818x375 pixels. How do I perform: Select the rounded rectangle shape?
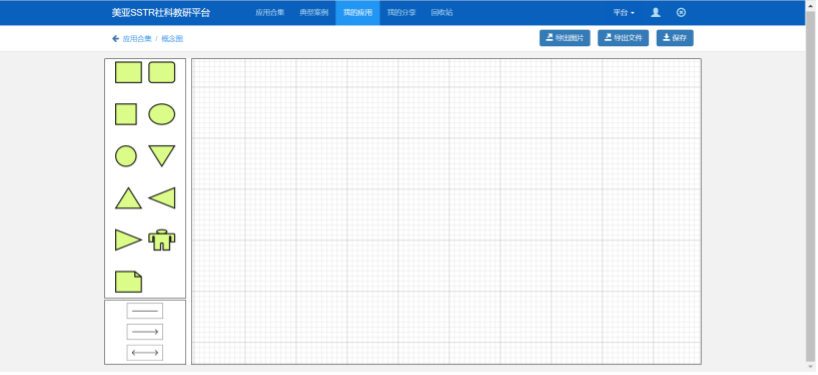click(162, 72)
